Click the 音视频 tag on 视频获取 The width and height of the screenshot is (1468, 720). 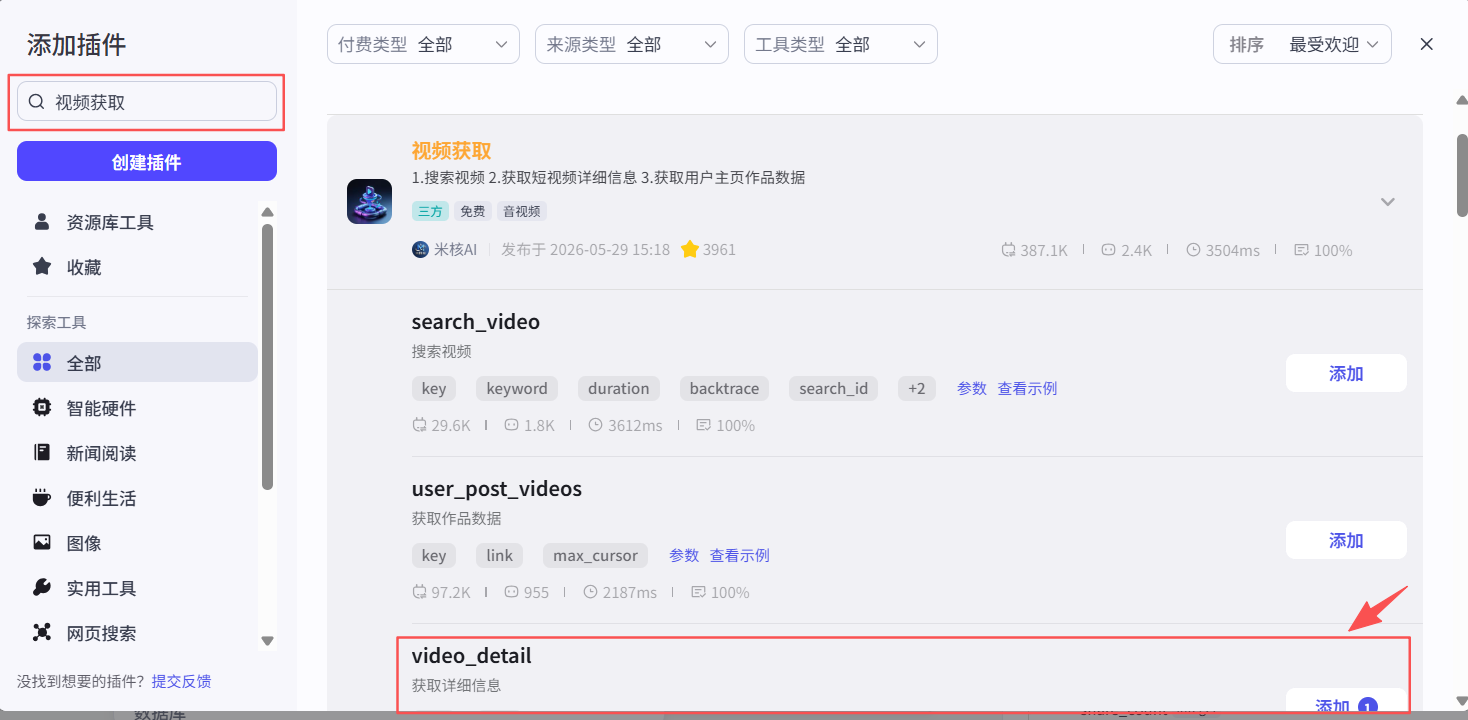[522, 211]
